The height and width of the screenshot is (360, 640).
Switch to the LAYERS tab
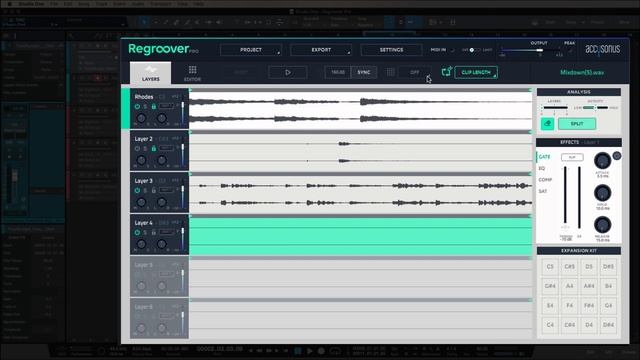point(151,73)
